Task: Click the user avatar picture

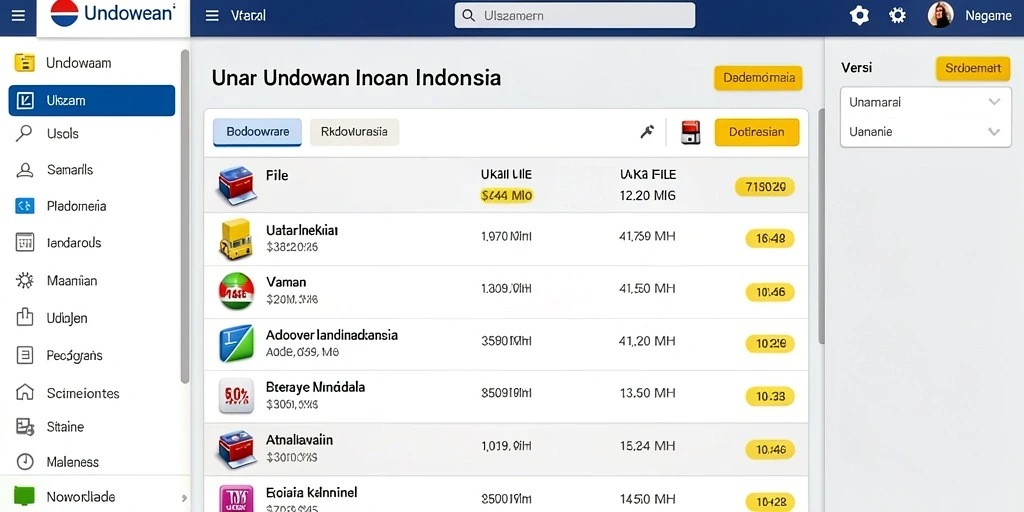Action: 940,15
